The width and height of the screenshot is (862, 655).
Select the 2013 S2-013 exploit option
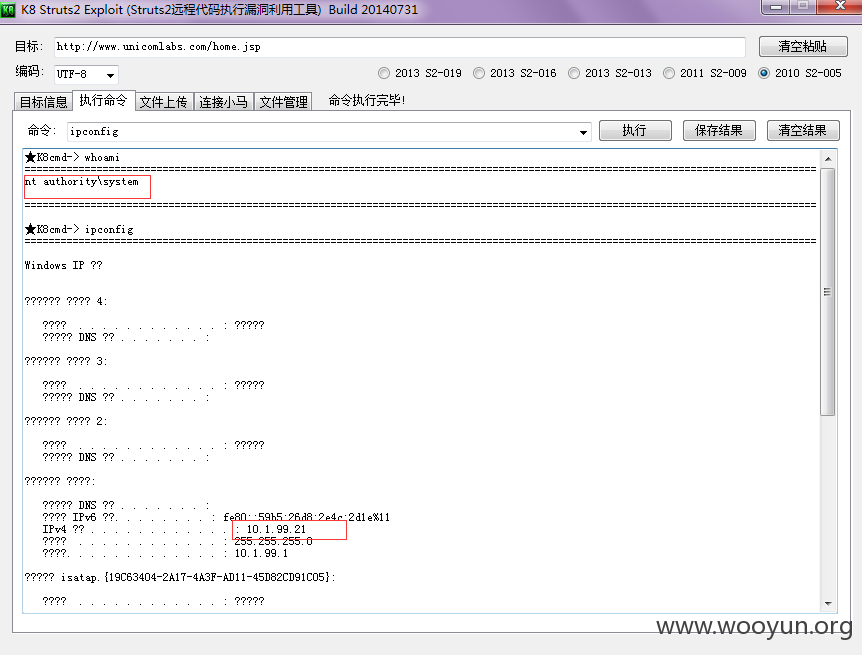pos(610,73)
